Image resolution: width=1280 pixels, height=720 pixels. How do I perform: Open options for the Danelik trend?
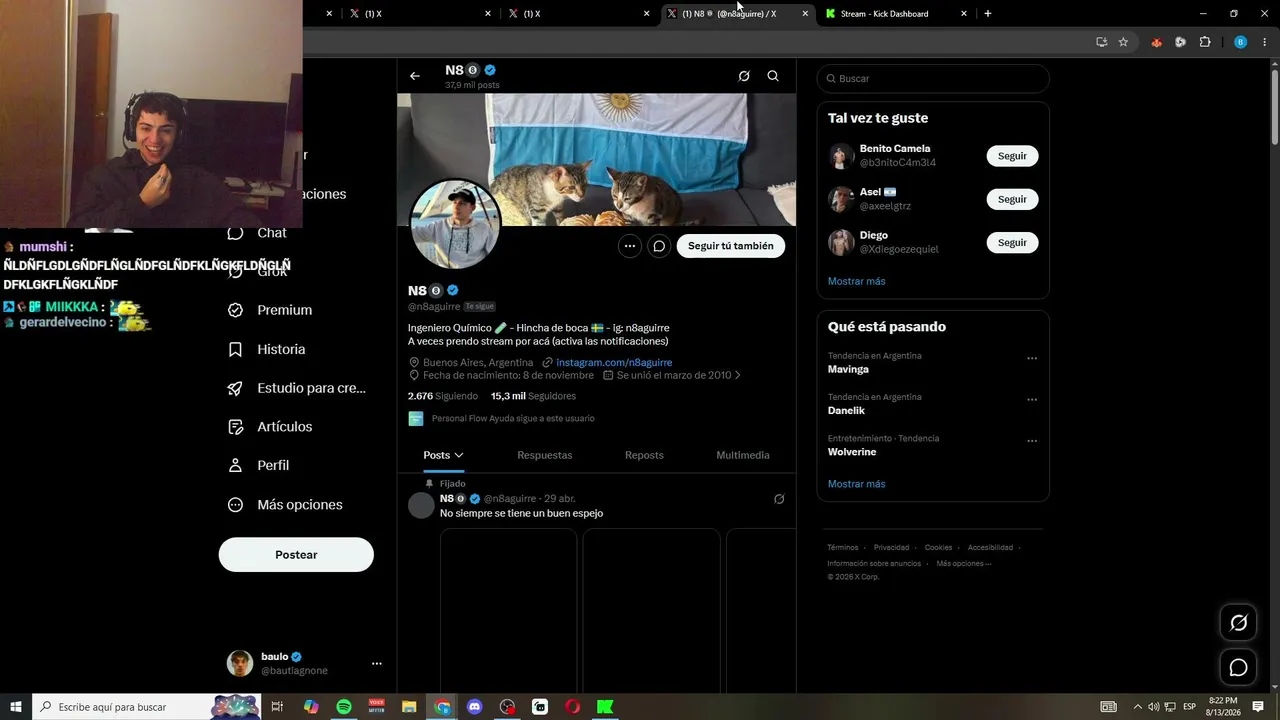point(1032,399)
